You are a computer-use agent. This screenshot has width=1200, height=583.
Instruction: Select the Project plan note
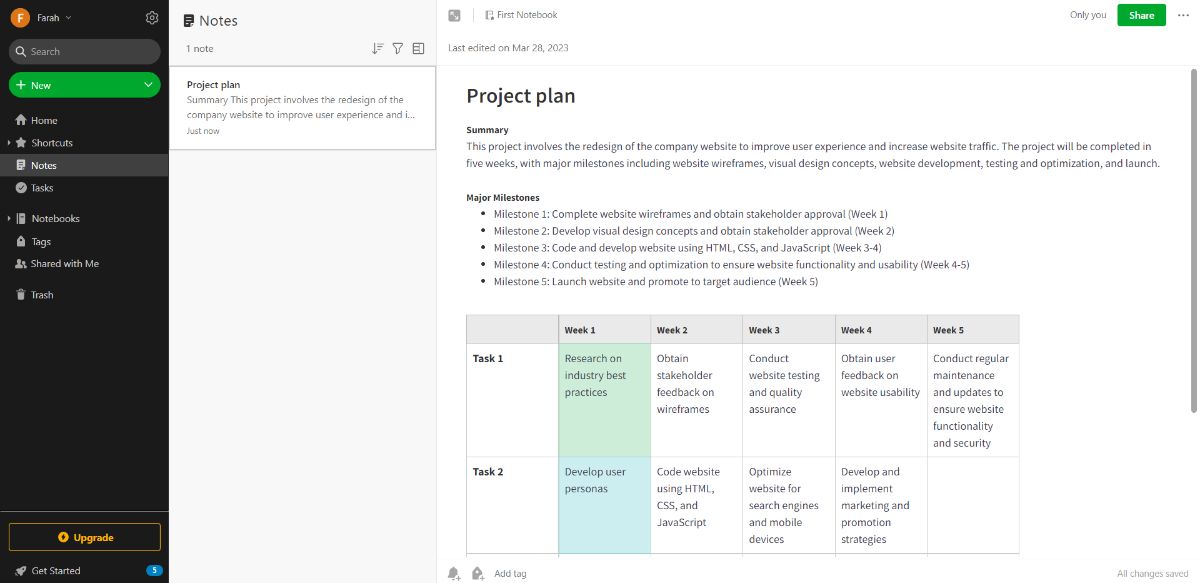tap(300, 105)
